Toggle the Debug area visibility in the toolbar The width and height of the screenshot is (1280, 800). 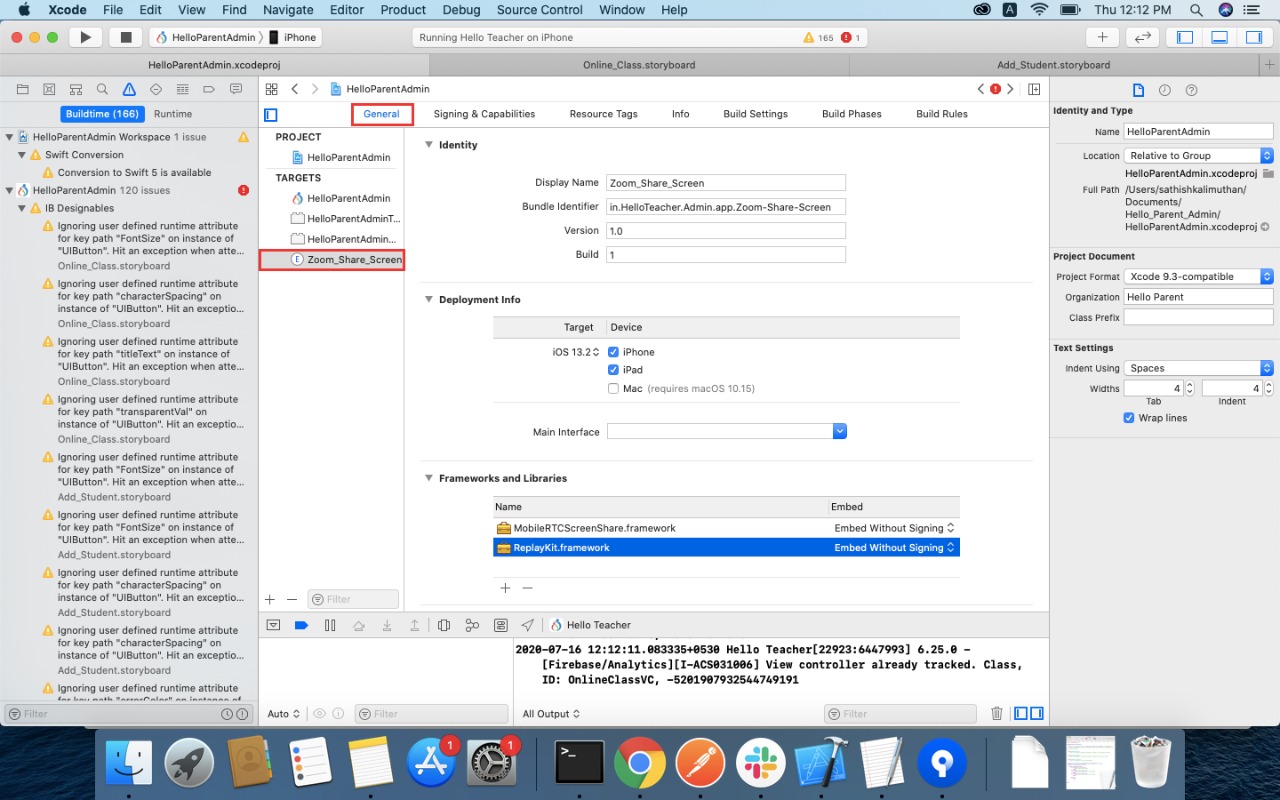click(x=1219, y=37)
